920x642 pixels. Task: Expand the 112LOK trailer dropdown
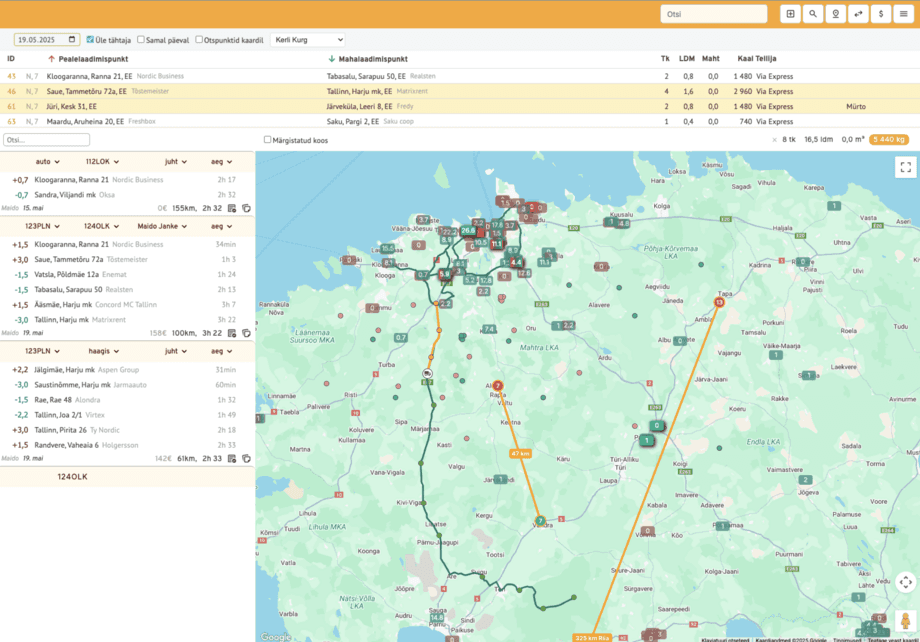(x=102, y=161)
